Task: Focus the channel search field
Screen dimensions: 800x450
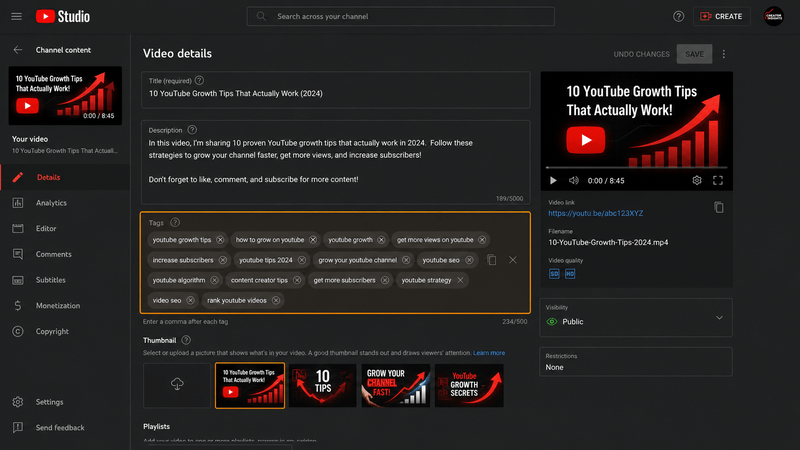Action: point(401,16)
